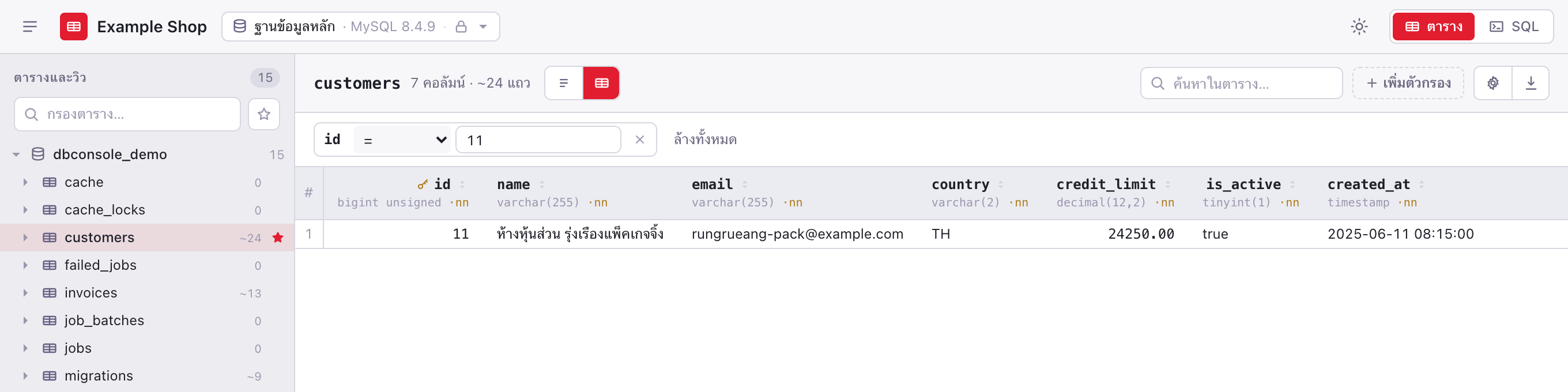Click the email cell rungrueang-pack@example.com
This screenshot has width=1568, height=392.
[x=797, y=235]
